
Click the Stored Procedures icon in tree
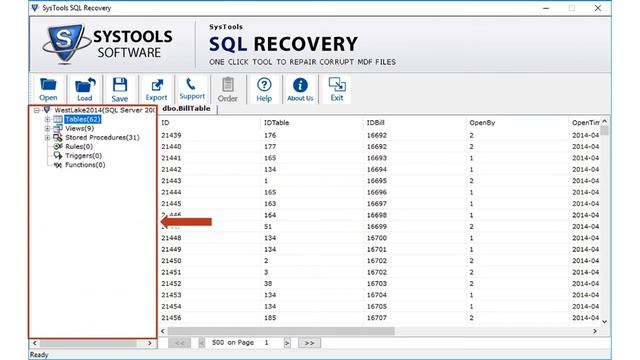[58, 138]
